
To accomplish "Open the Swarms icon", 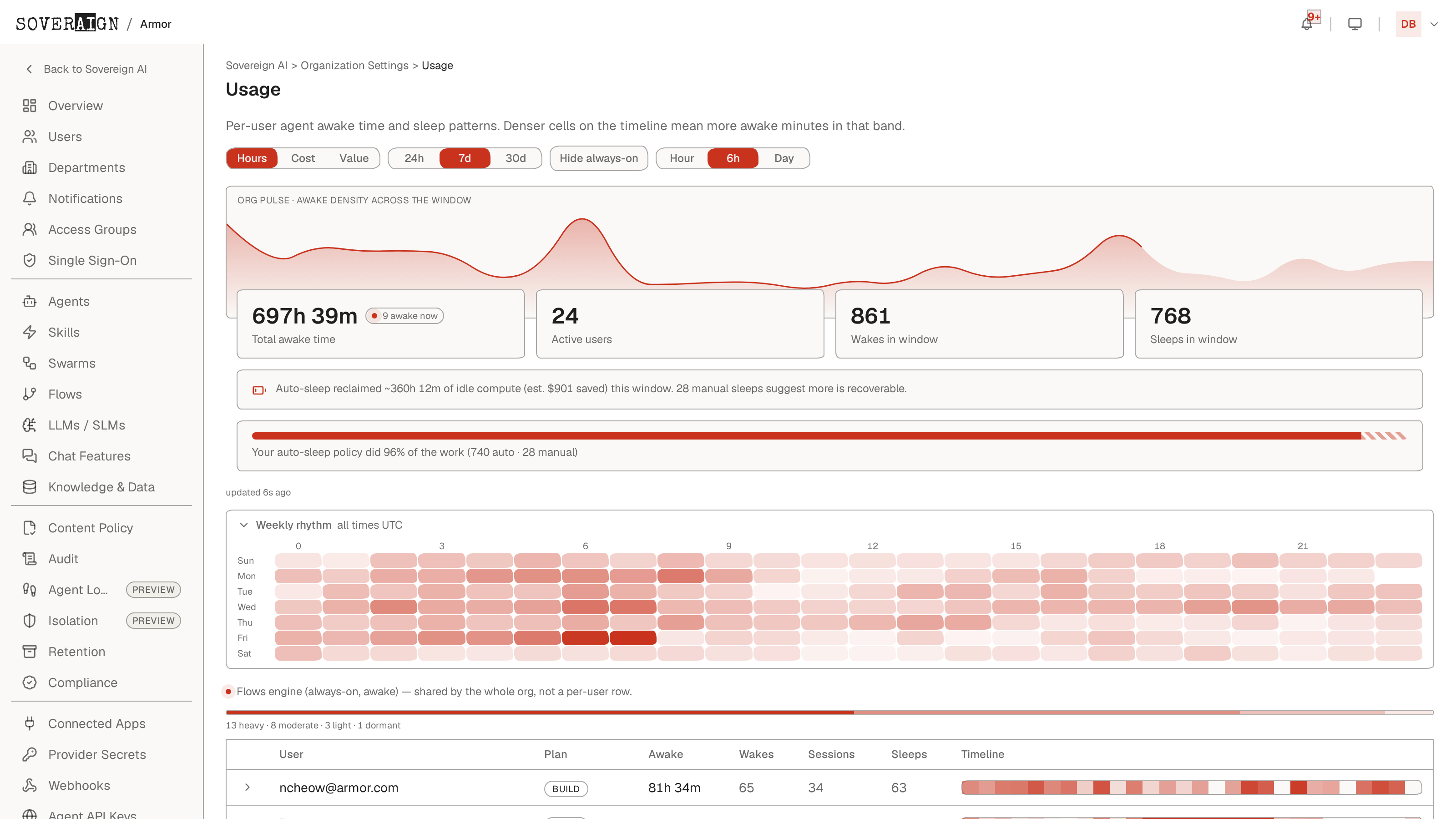I will (x=30, y=364).
